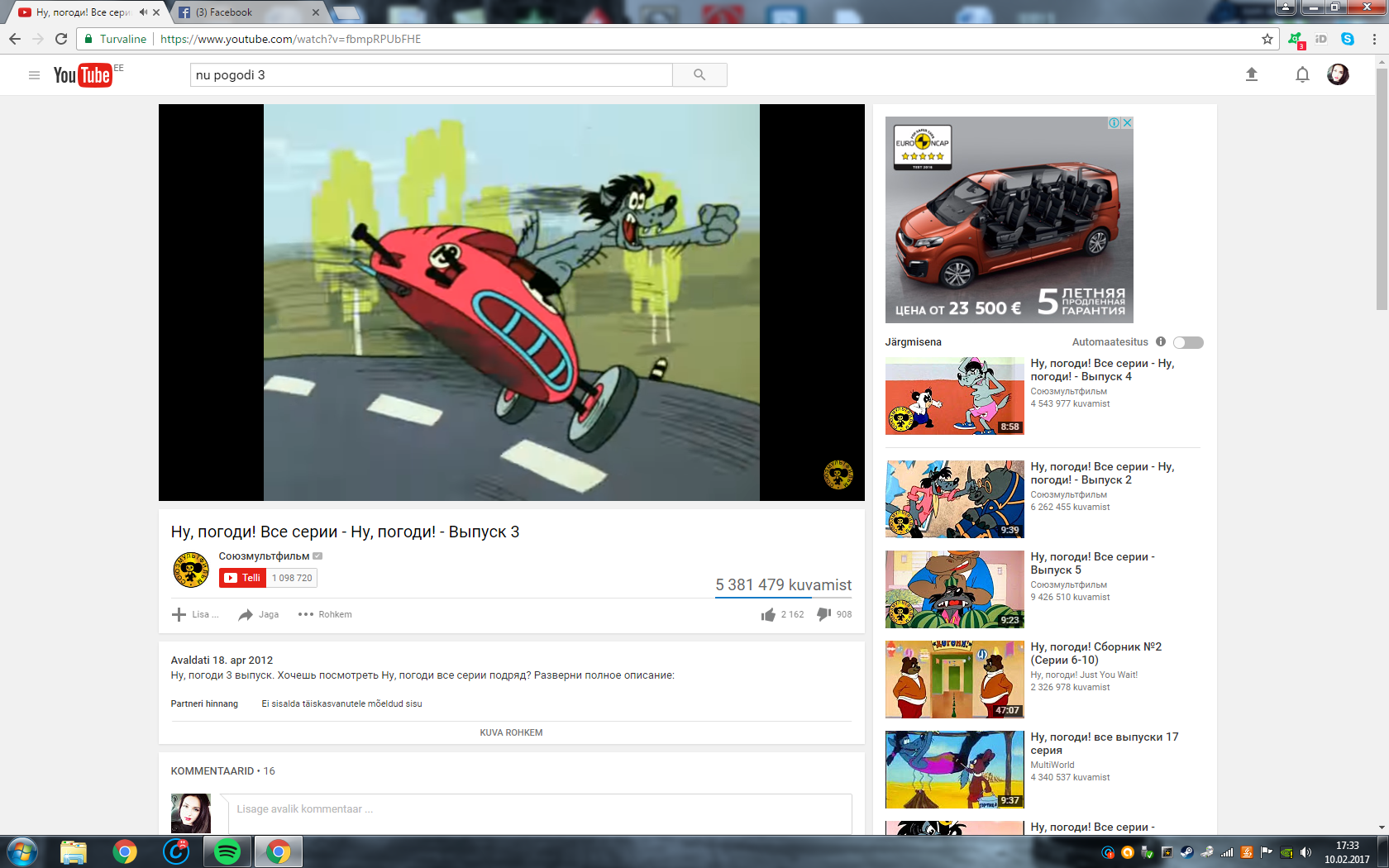Open the upload video arrow icon
Image resolution: width=1389 pixels, height=868 pixels.
click(x=1252, y=74)
